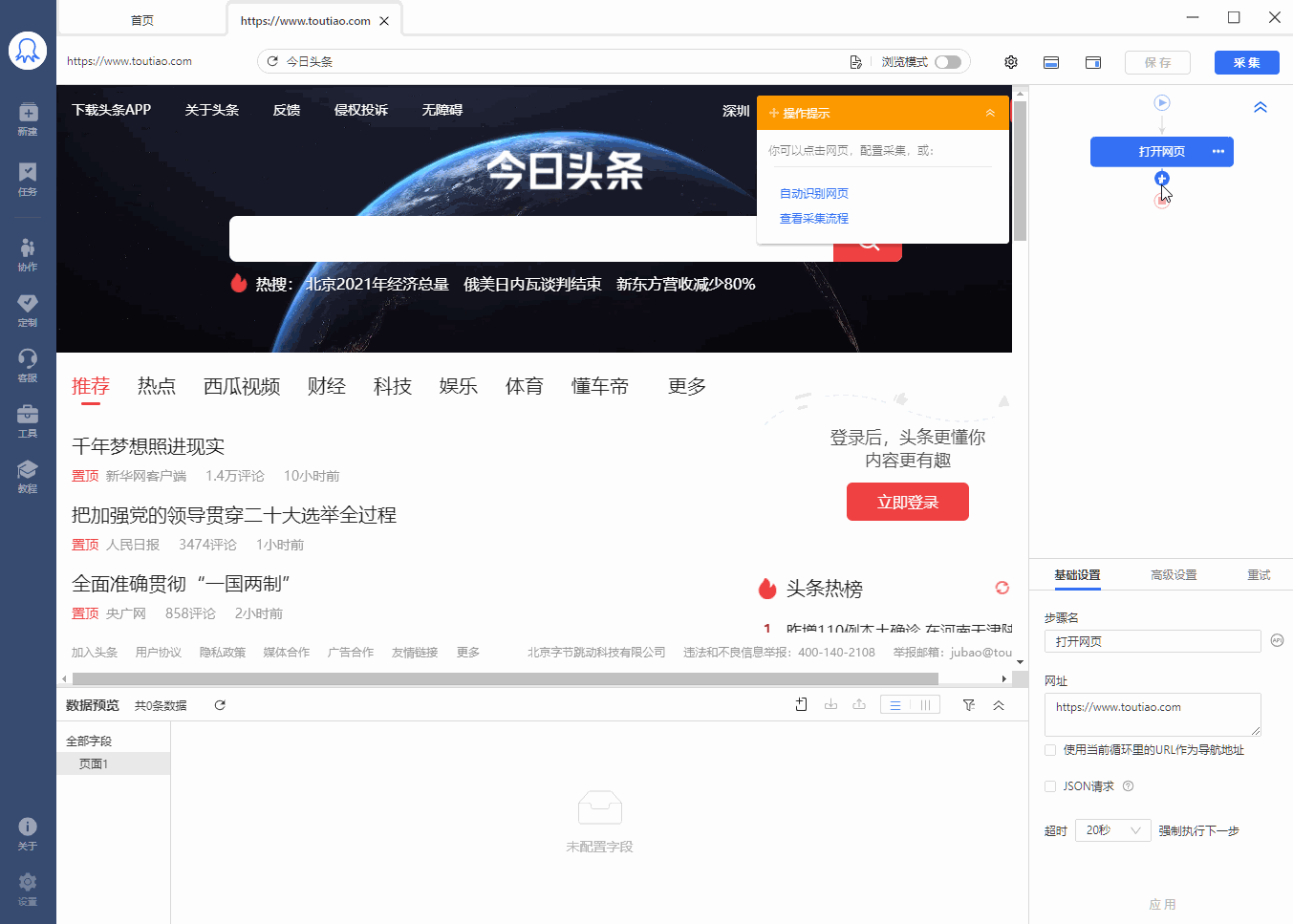Collapse the workflow panel with double chevron
1293x924 pixels.
point(1261,107)
